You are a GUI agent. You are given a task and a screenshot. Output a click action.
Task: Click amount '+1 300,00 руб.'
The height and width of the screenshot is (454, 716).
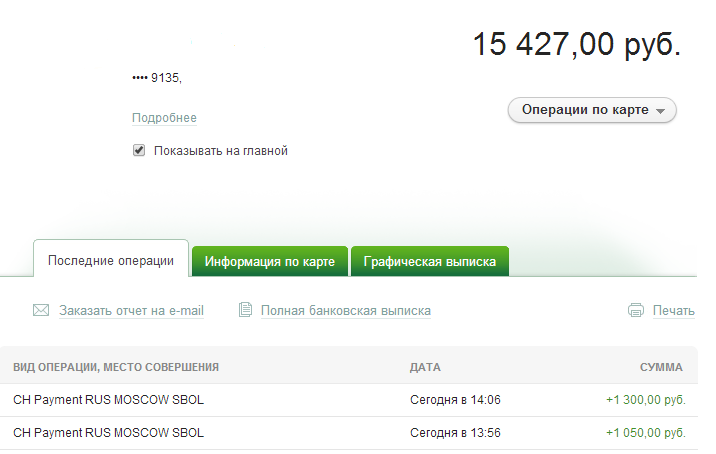click(x=646, y=400)
